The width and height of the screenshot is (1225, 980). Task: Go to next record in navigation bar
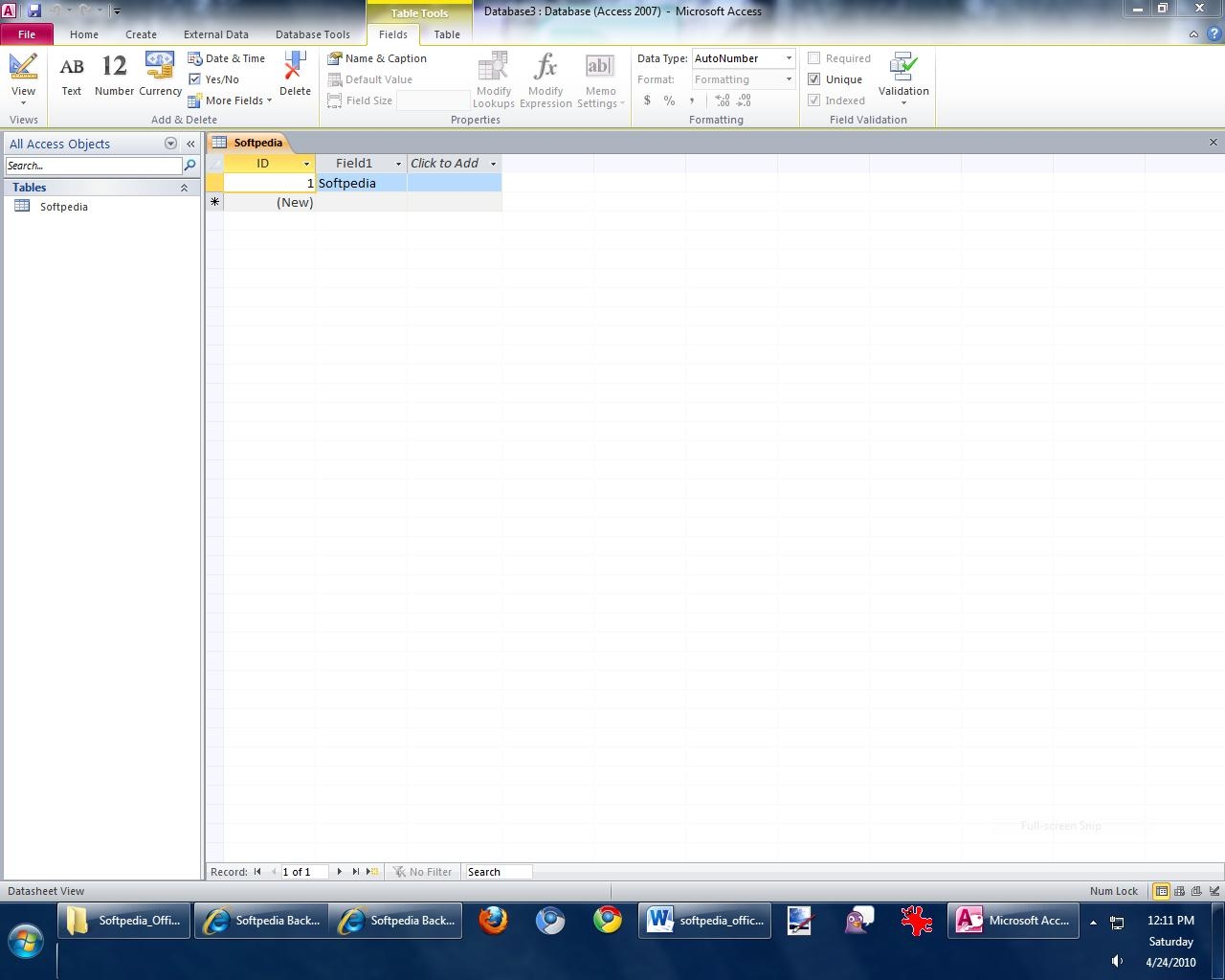click(x=340, y=872)
